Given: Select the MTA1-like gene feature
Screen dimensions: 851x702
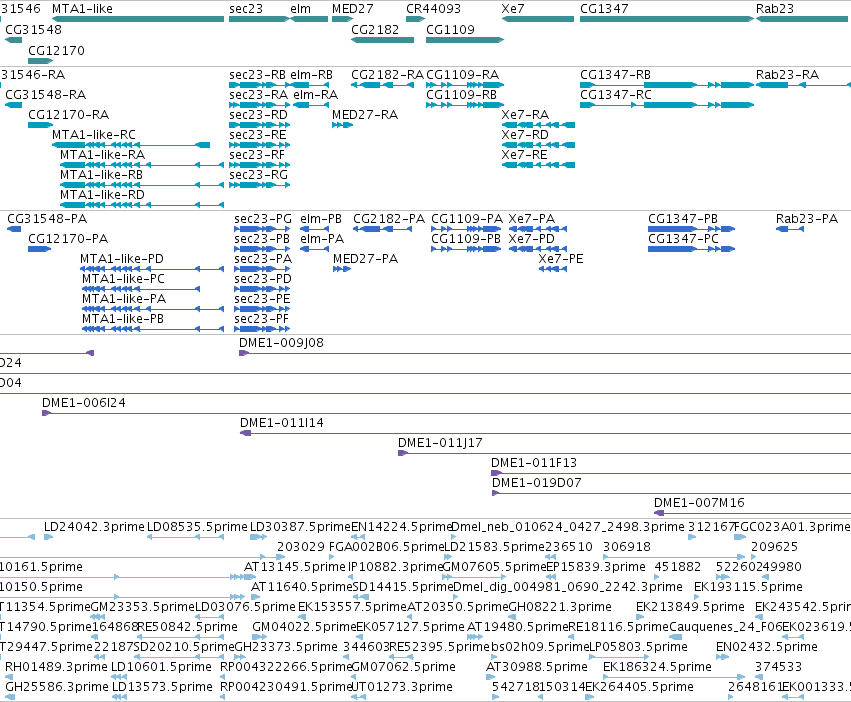Looking at the screenshot, I should 138,19.
